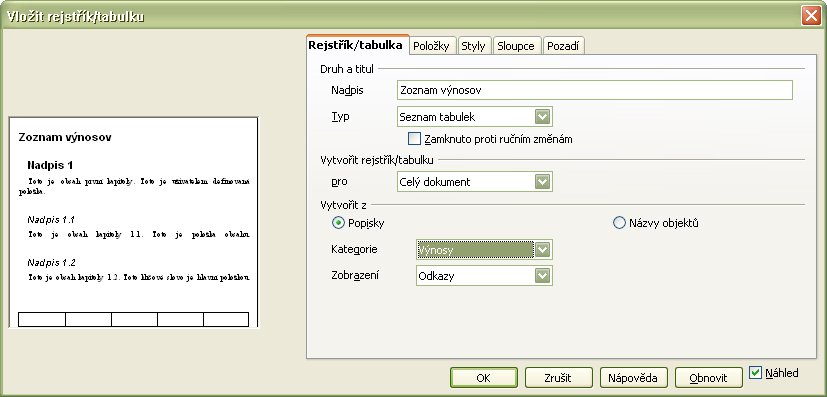Select the Popisky radio button
827x397 pixels.
(339, 223)
